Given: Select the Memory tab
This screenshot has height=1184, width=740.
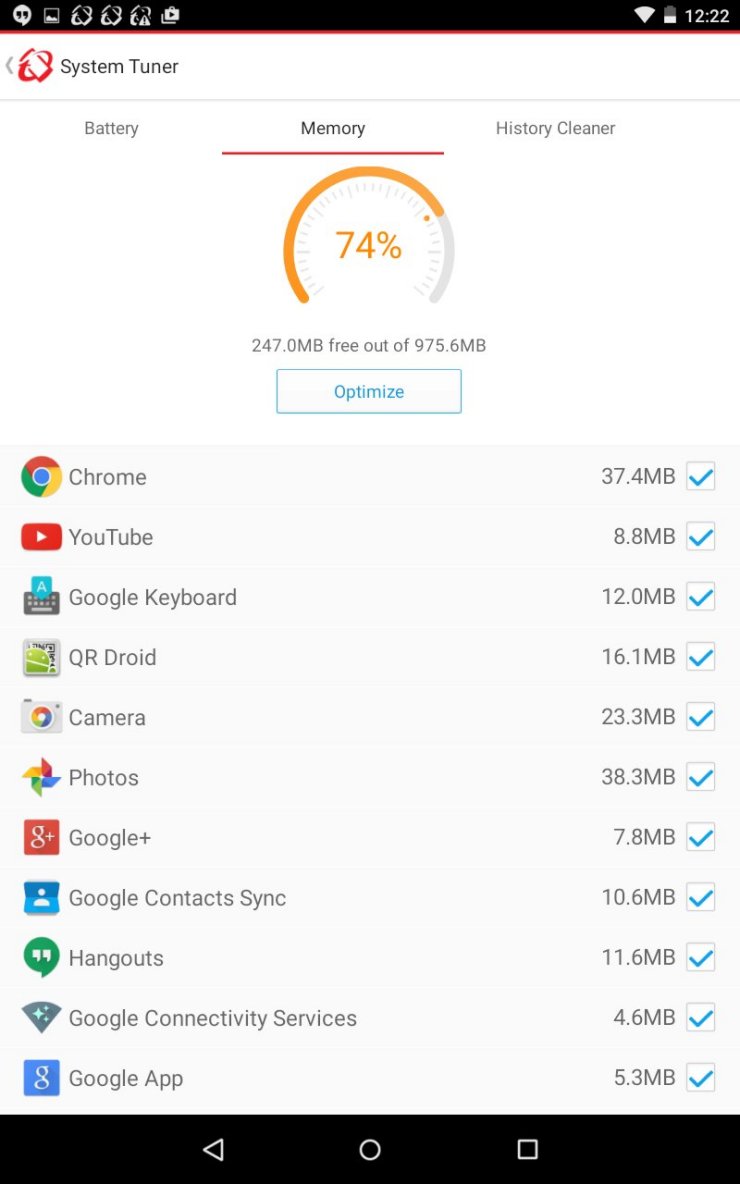Looking at the screenshot, I should click(x=333, y=128).
